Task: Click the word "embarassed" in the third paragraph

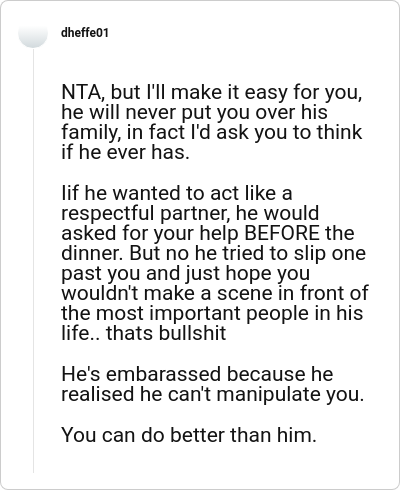Action: click(163, 374)
